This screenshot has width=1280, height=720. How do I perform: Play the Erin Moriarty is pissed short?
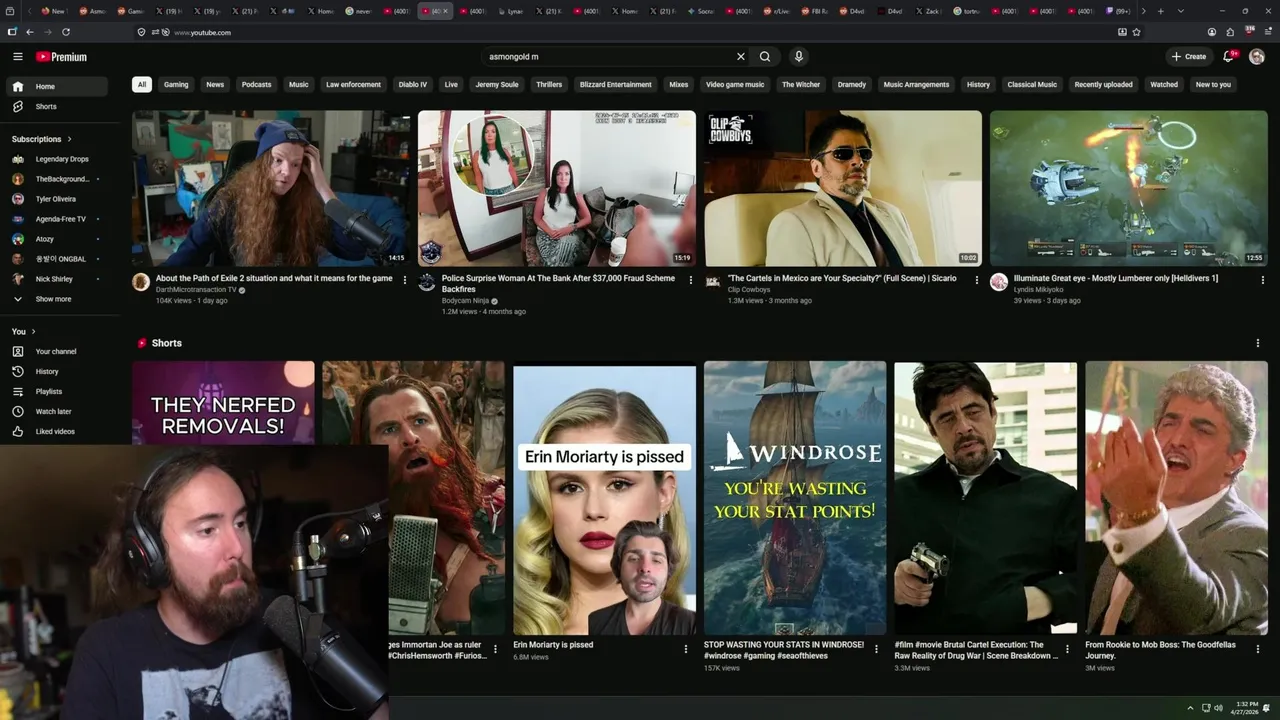point(605,498)
